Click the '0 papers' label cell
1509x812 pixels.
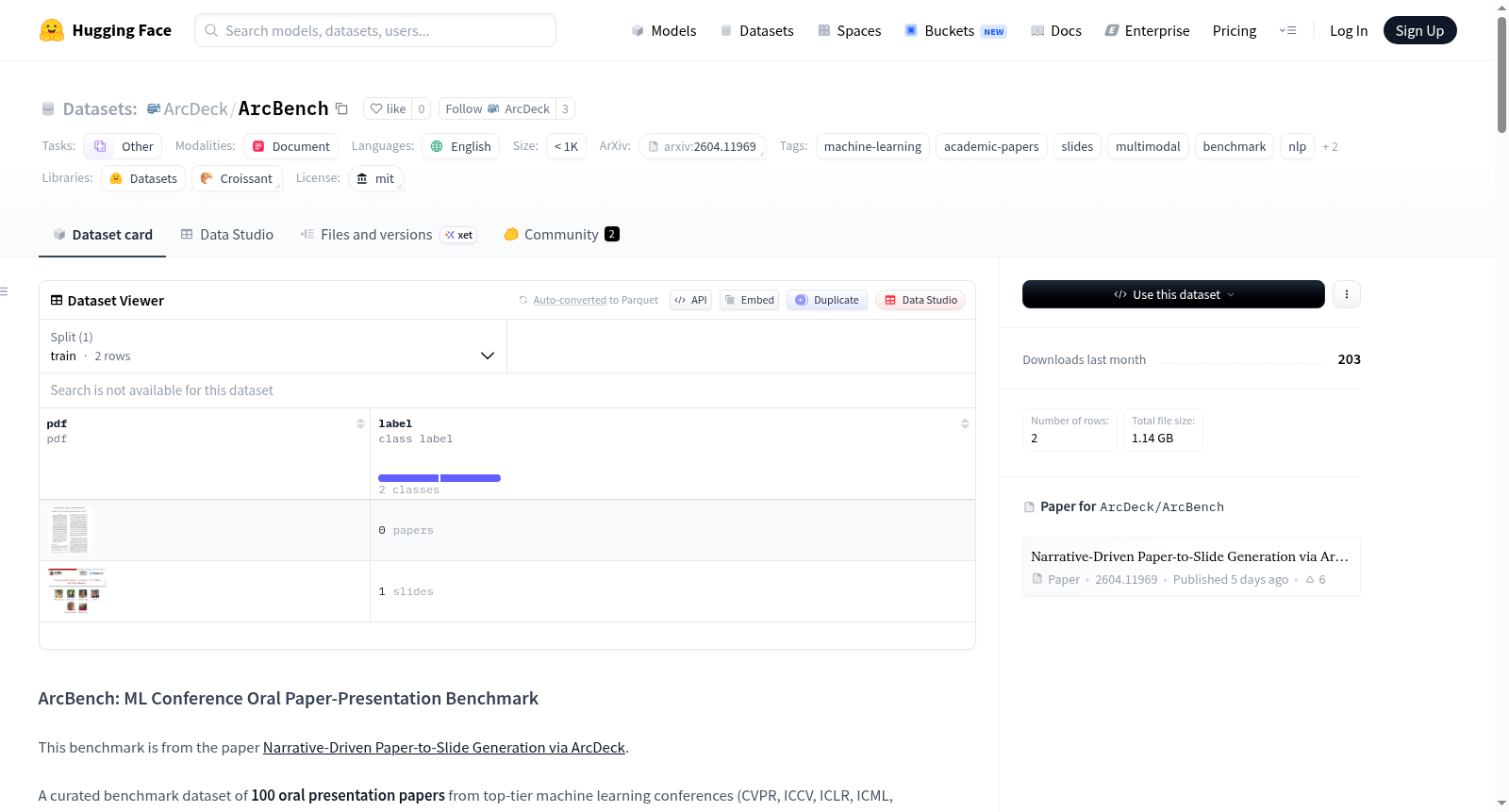(672, 530)
